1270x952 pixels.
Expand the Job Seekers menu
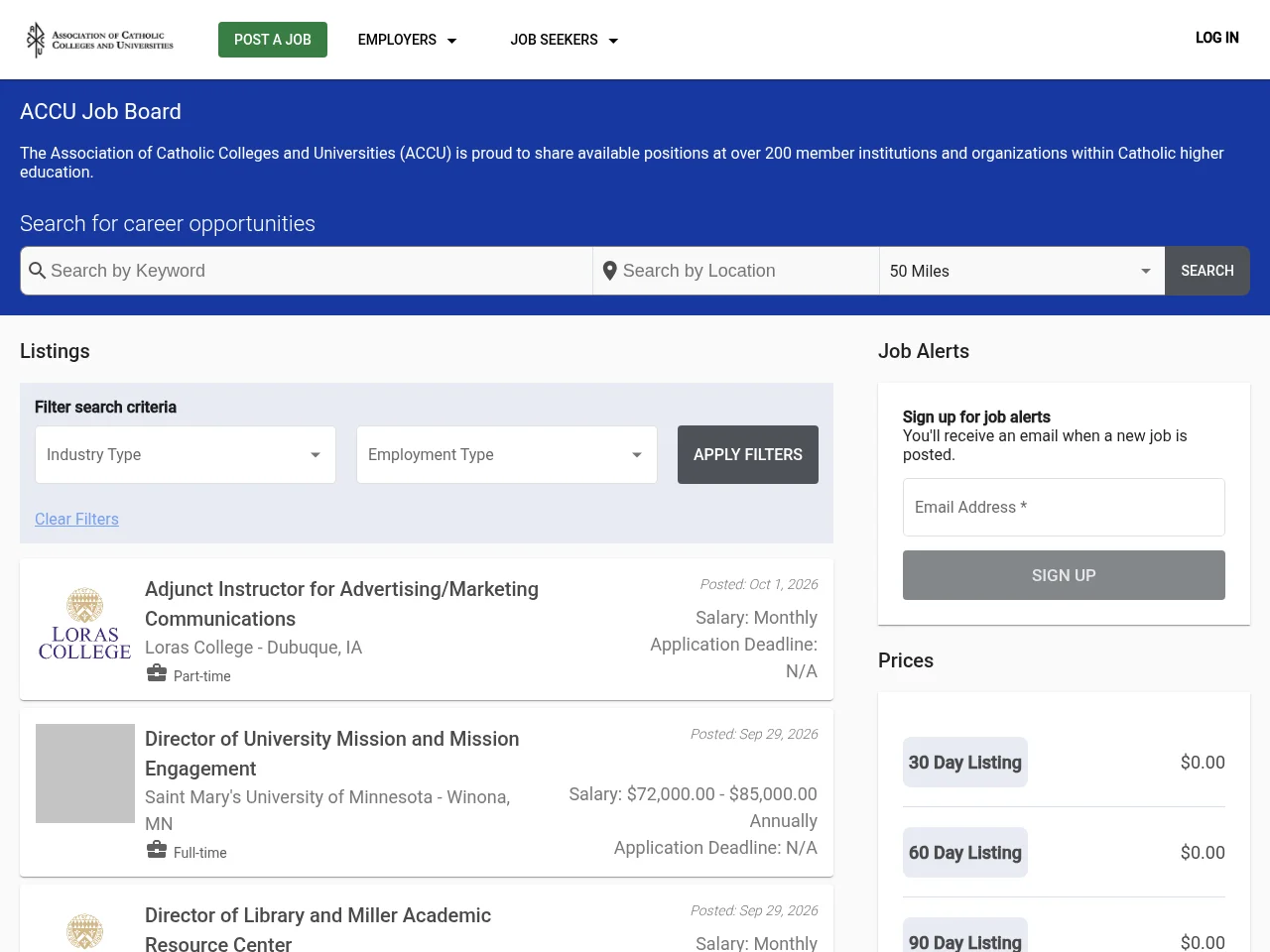pos(564,40)
